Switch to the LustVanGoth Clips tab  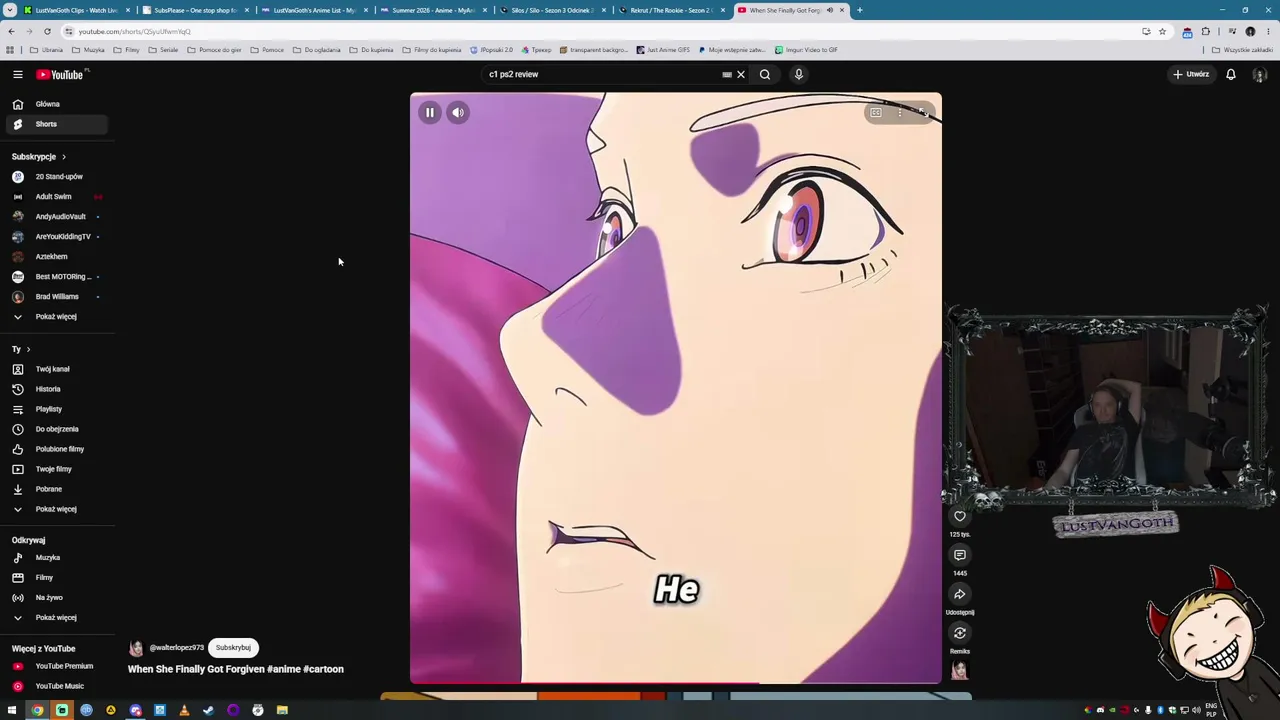click(76, 10)
